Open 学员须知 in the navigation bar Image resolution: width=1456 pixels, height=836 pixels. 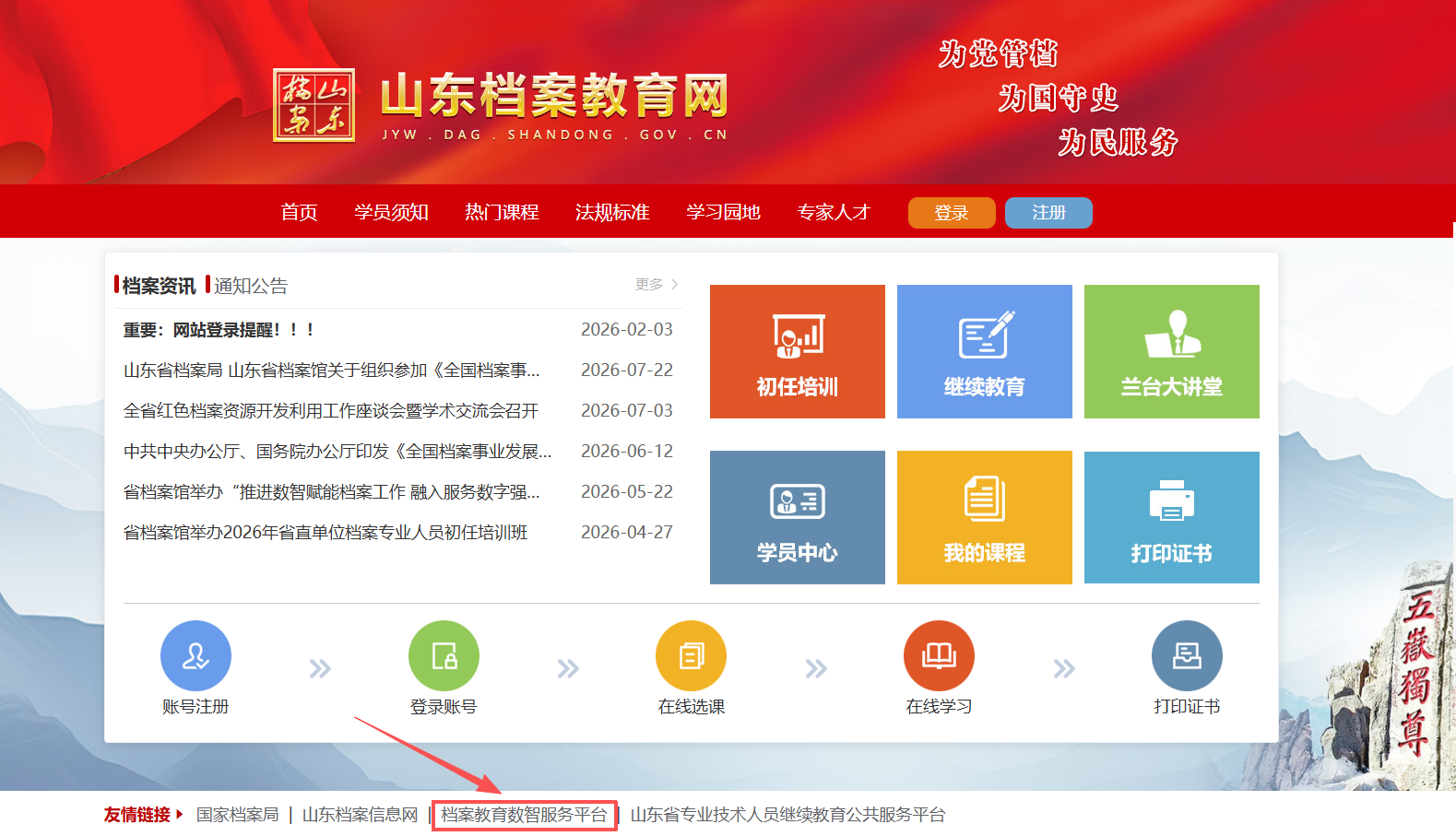coord(391,212)
